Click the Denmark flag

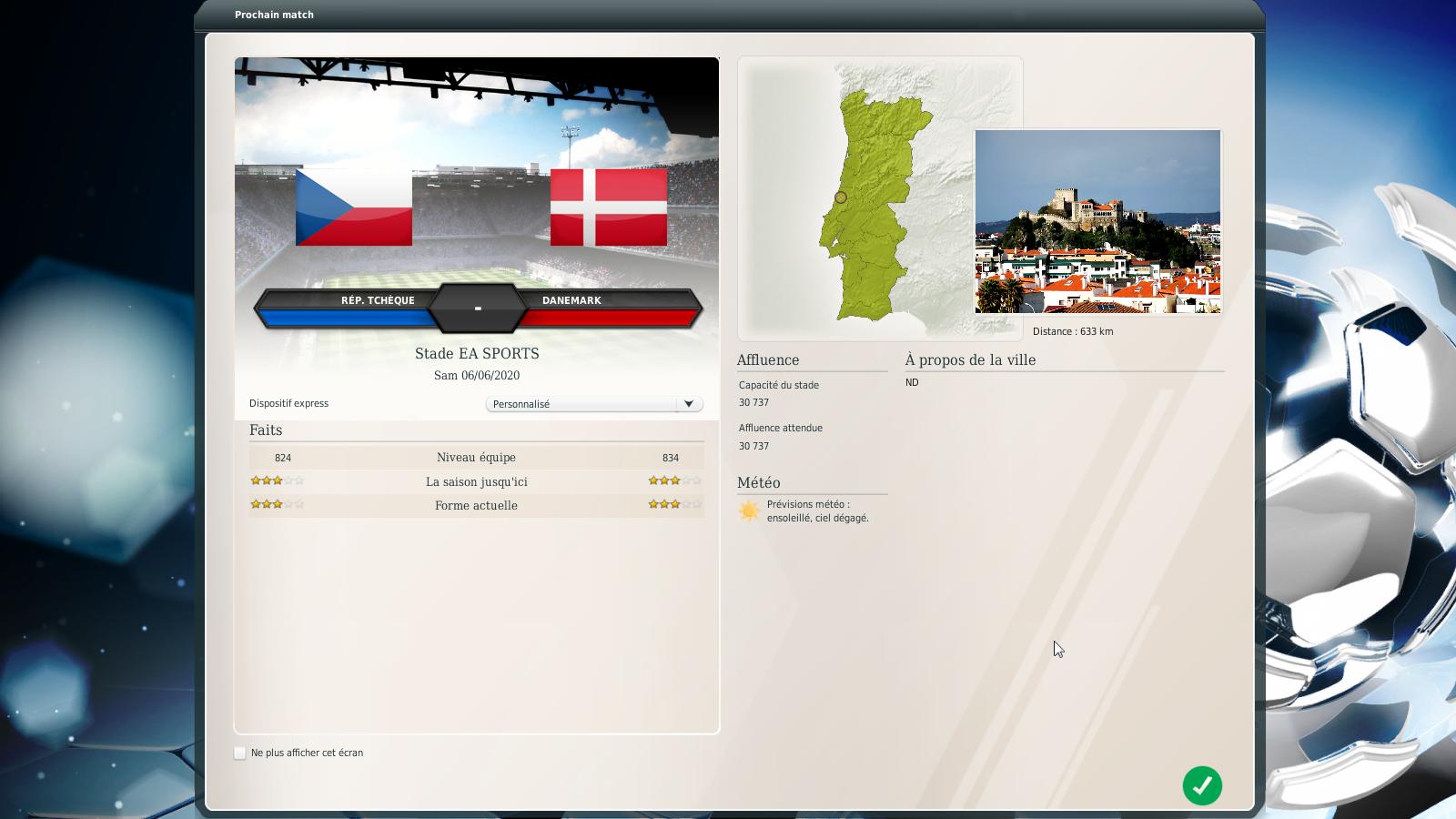pos(609,207)
